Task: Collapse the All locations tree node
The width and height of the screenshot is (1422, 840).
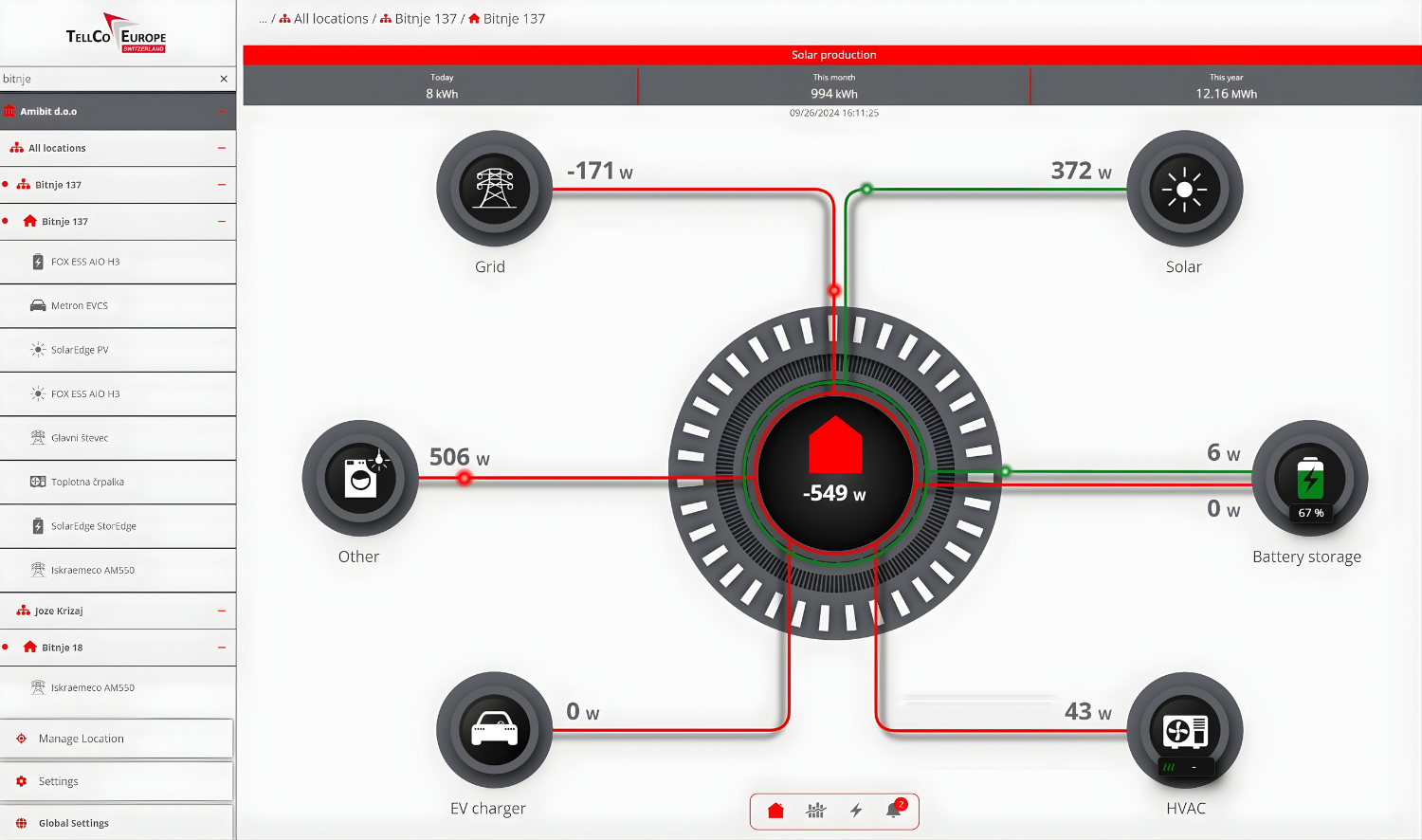Action: (x=221, y=148)
